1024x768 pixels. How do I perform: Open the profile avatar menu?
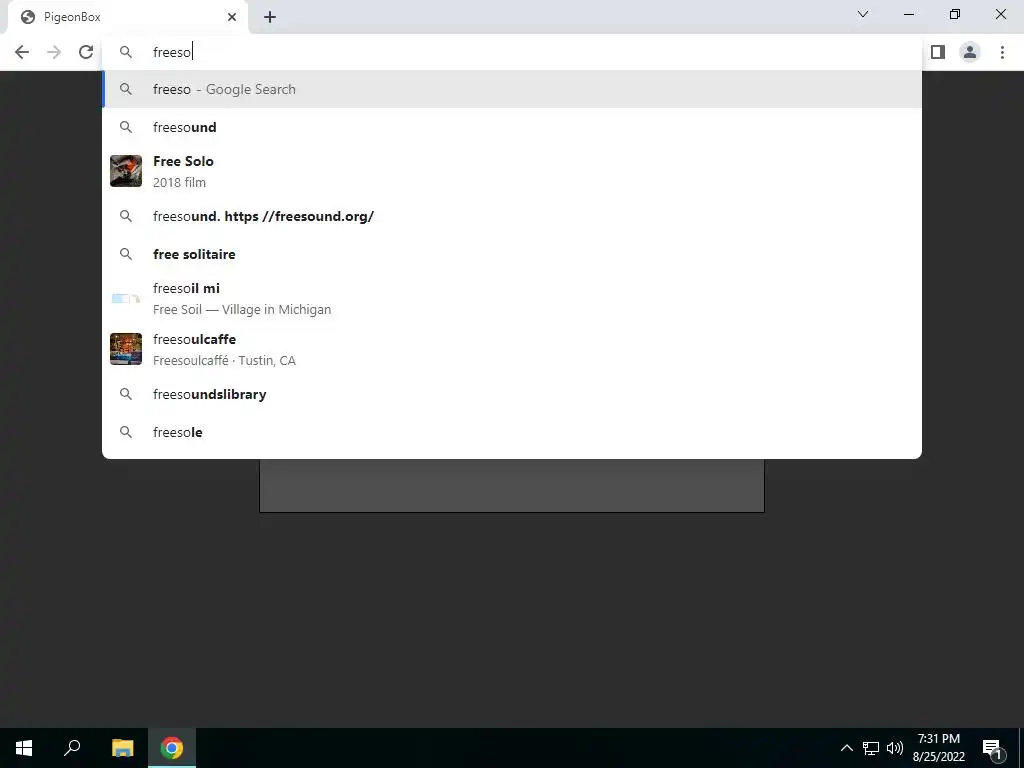click(970, 52)
